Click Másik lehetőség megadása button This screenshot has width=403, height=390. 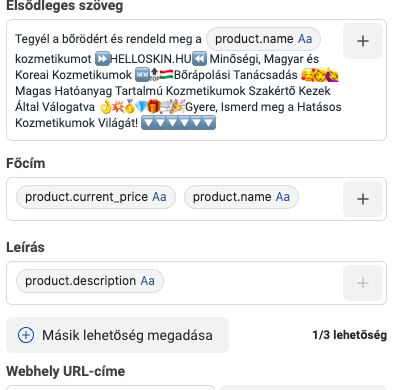click(x=117, y=335)
